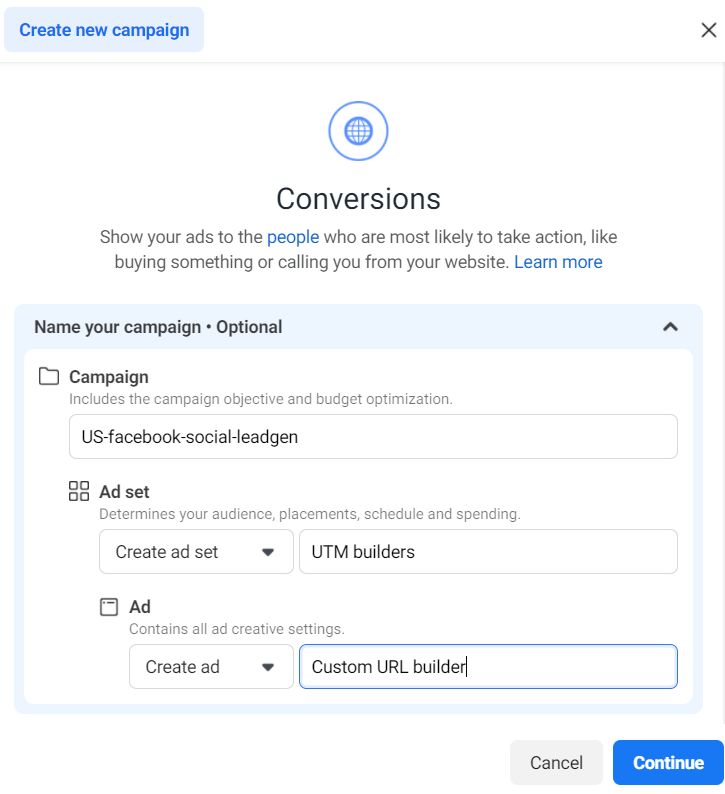This screenshot has width=725, height=794.
Task: Click the Campaign section label
Action: [108, 377]
